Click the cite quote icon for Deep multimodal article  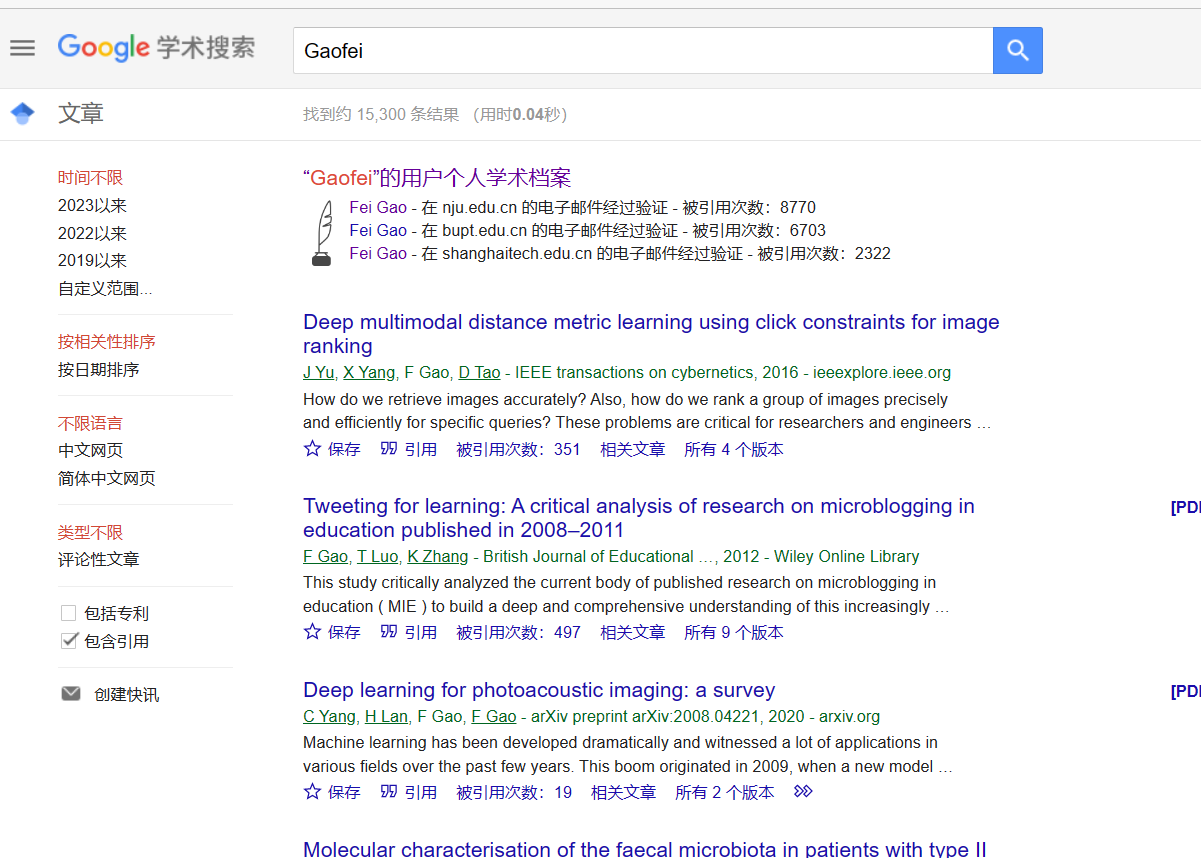390,449
